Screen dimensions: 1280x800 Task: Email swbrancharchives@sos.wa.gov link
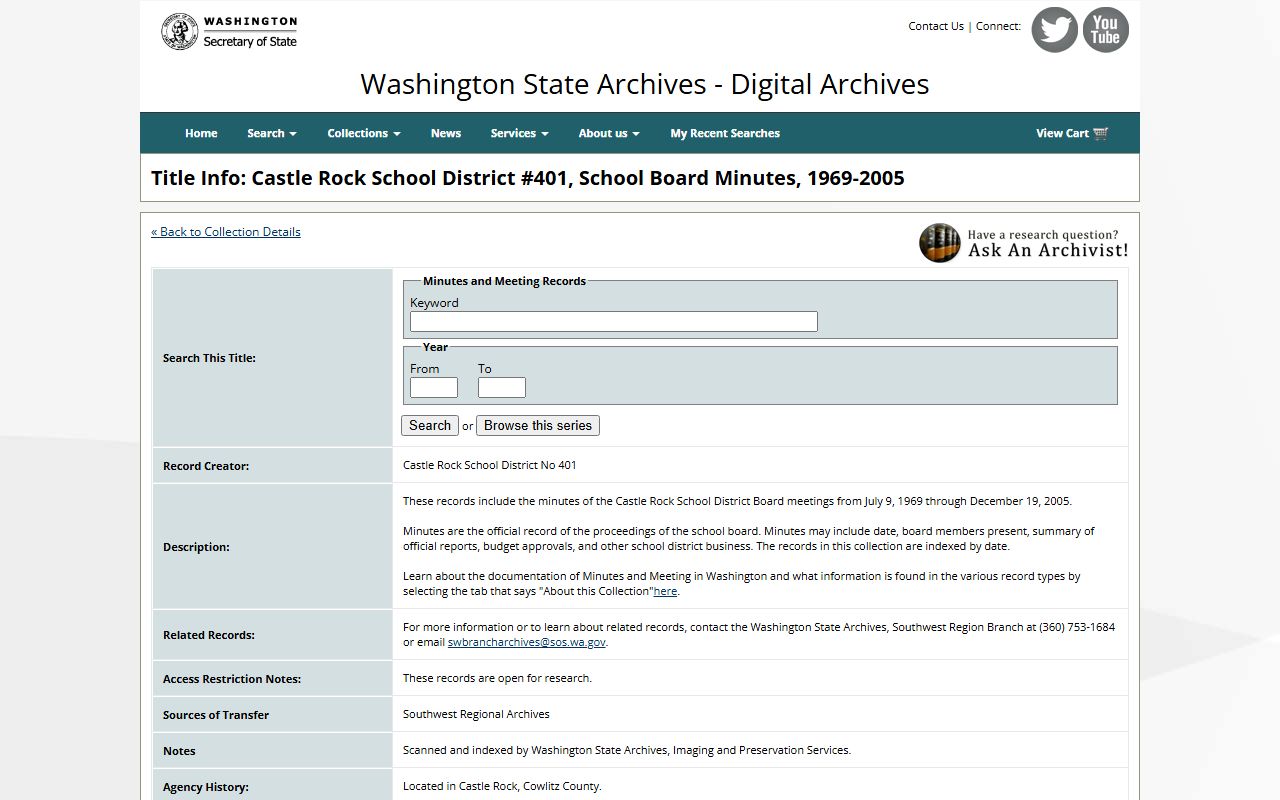click(x=527, y=642)
